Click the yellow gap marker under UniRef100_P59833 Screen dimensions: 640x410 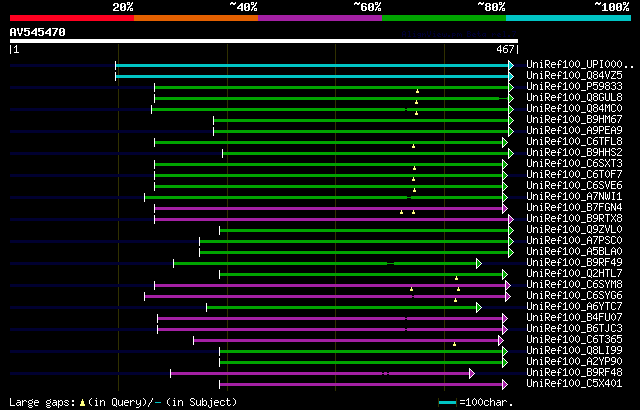(x=417, y=91)
